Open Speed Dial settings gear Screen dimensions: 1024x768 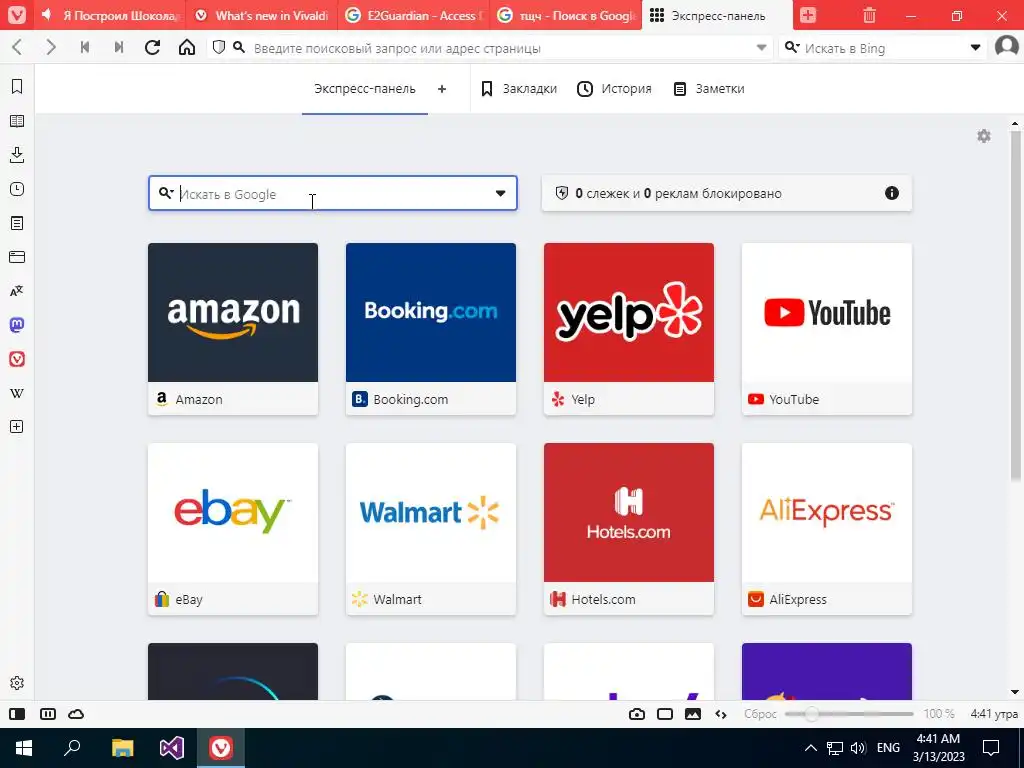click(984, 136)
